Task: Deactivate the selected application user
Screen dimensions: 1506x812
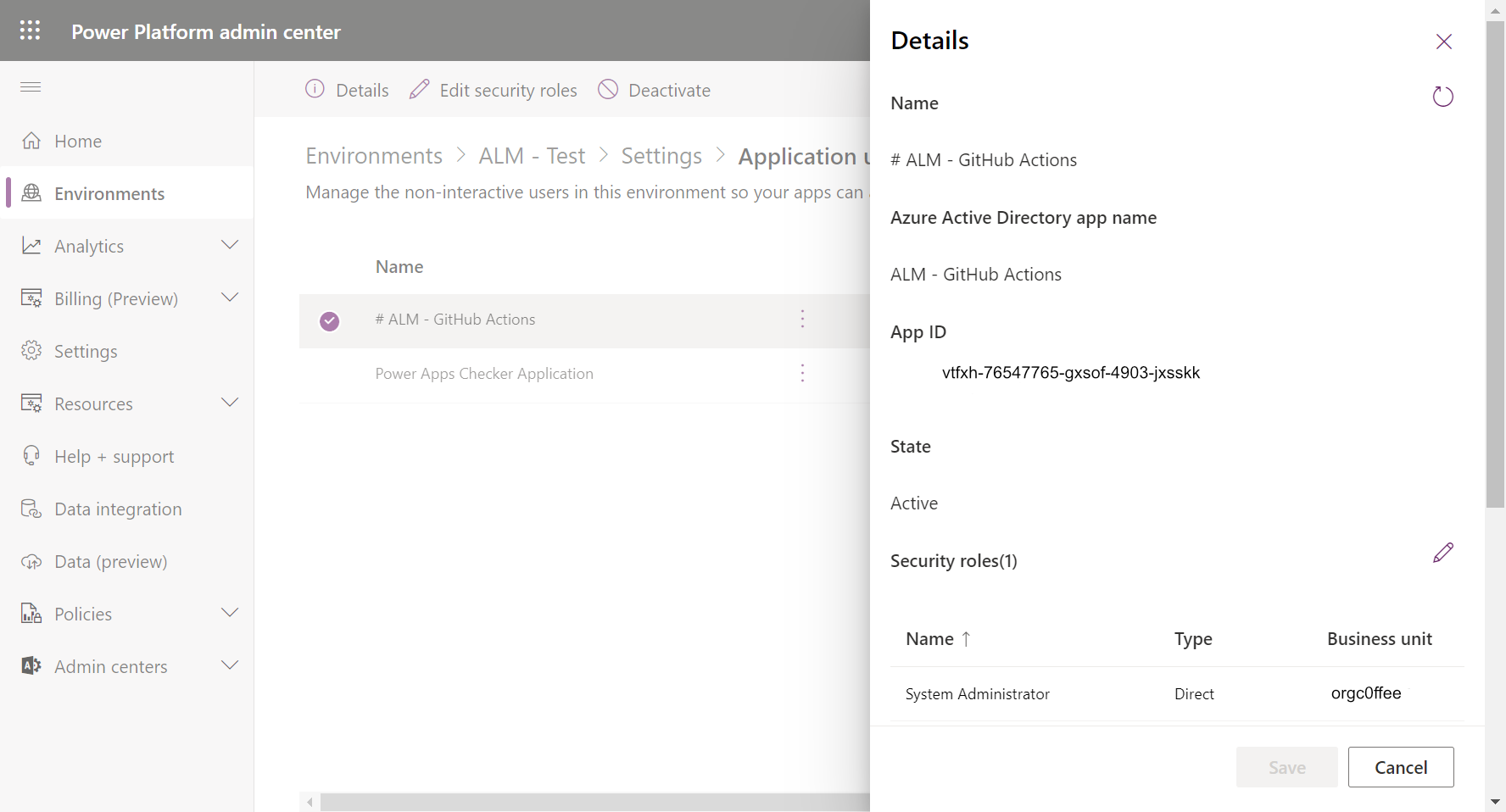Action: (x=654, y=90)
